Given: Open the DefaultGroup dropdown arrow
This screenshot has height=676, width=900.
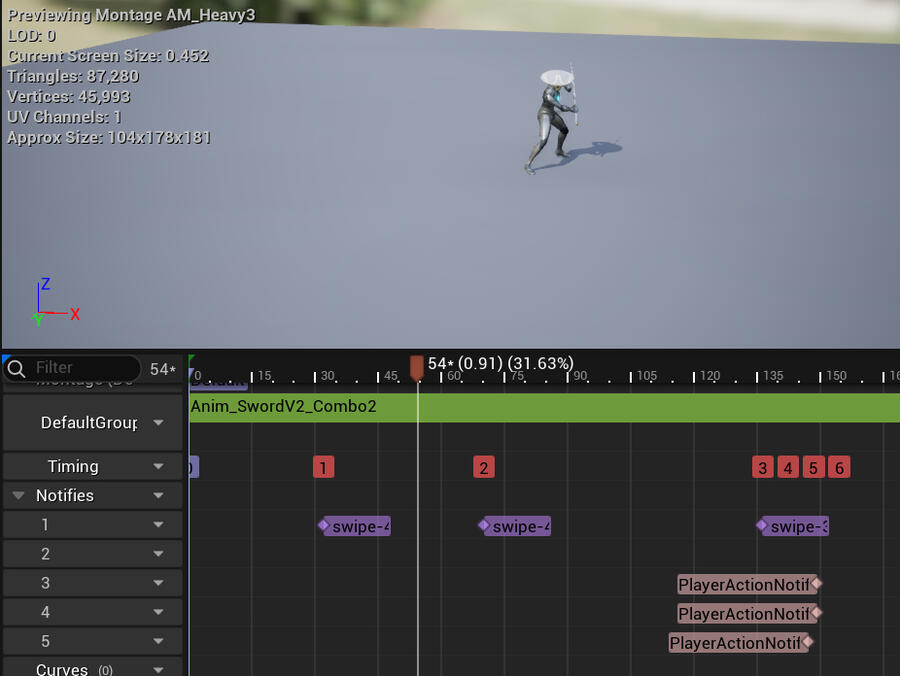Looking at the screenshot, I should click(158, 423).
